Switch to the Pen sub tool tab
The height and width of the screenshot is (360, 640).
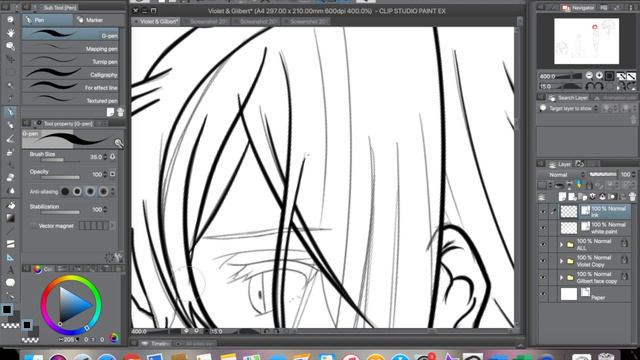pyautogui.click(x=47, y=20)
